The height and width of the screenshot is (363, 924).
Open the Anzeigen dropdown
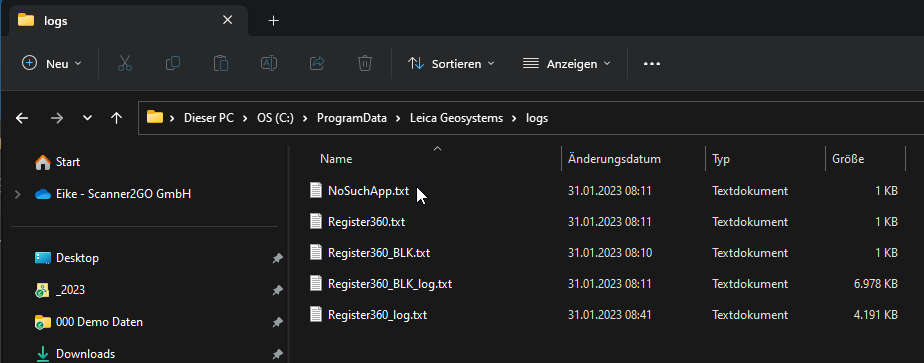(x=566, y=63)
